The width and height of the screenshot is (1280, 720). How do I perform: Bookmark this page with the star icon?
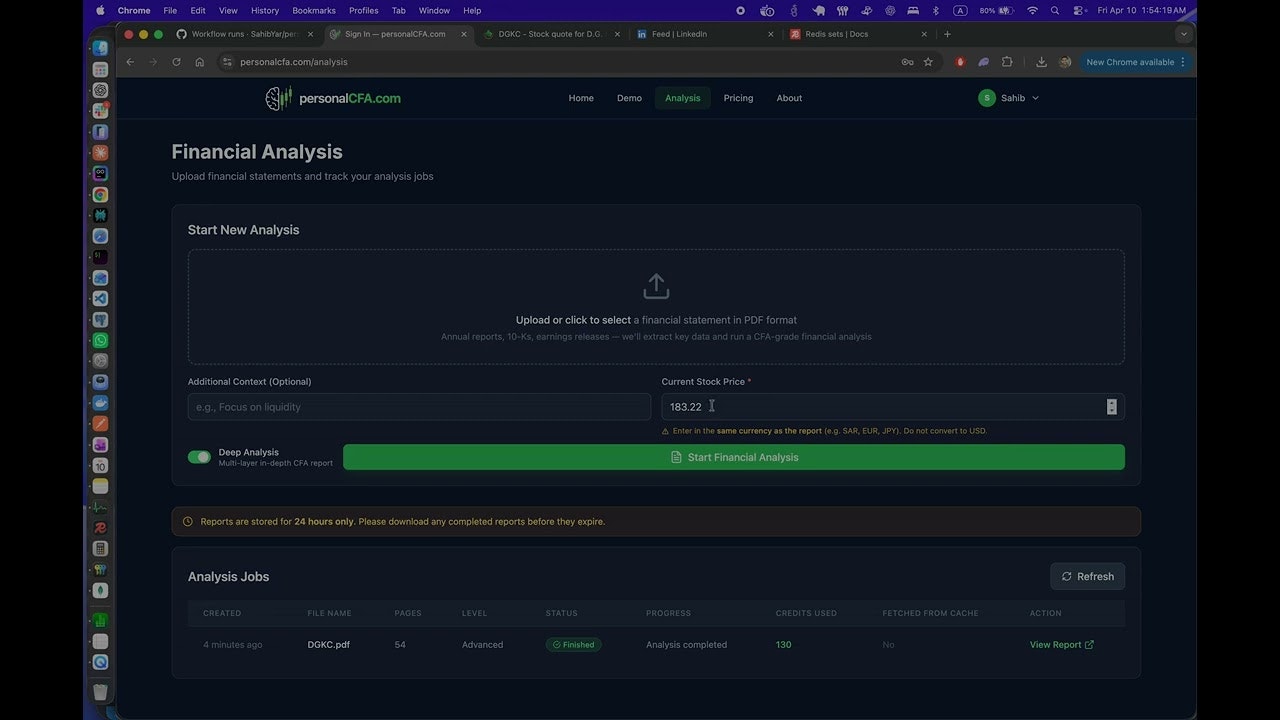(x=928, y=62)
